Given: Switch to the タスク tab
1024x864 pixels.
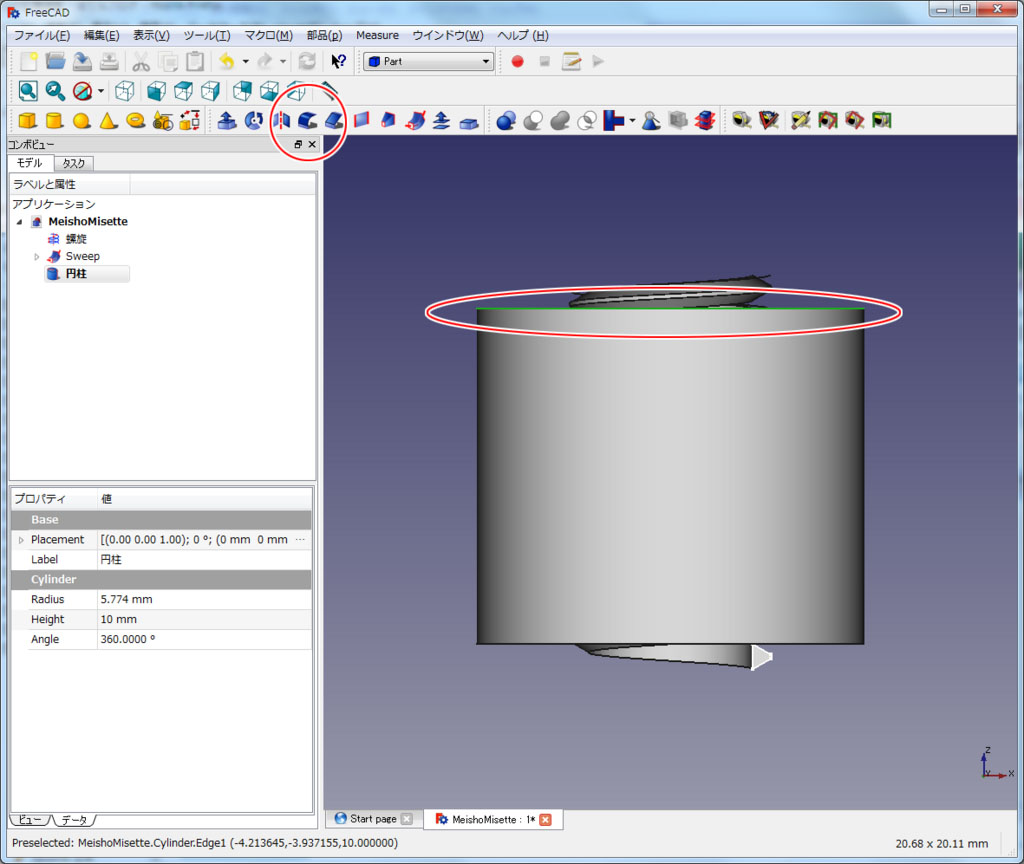Looking at the screenshot, I should click(x=74, y=163).
